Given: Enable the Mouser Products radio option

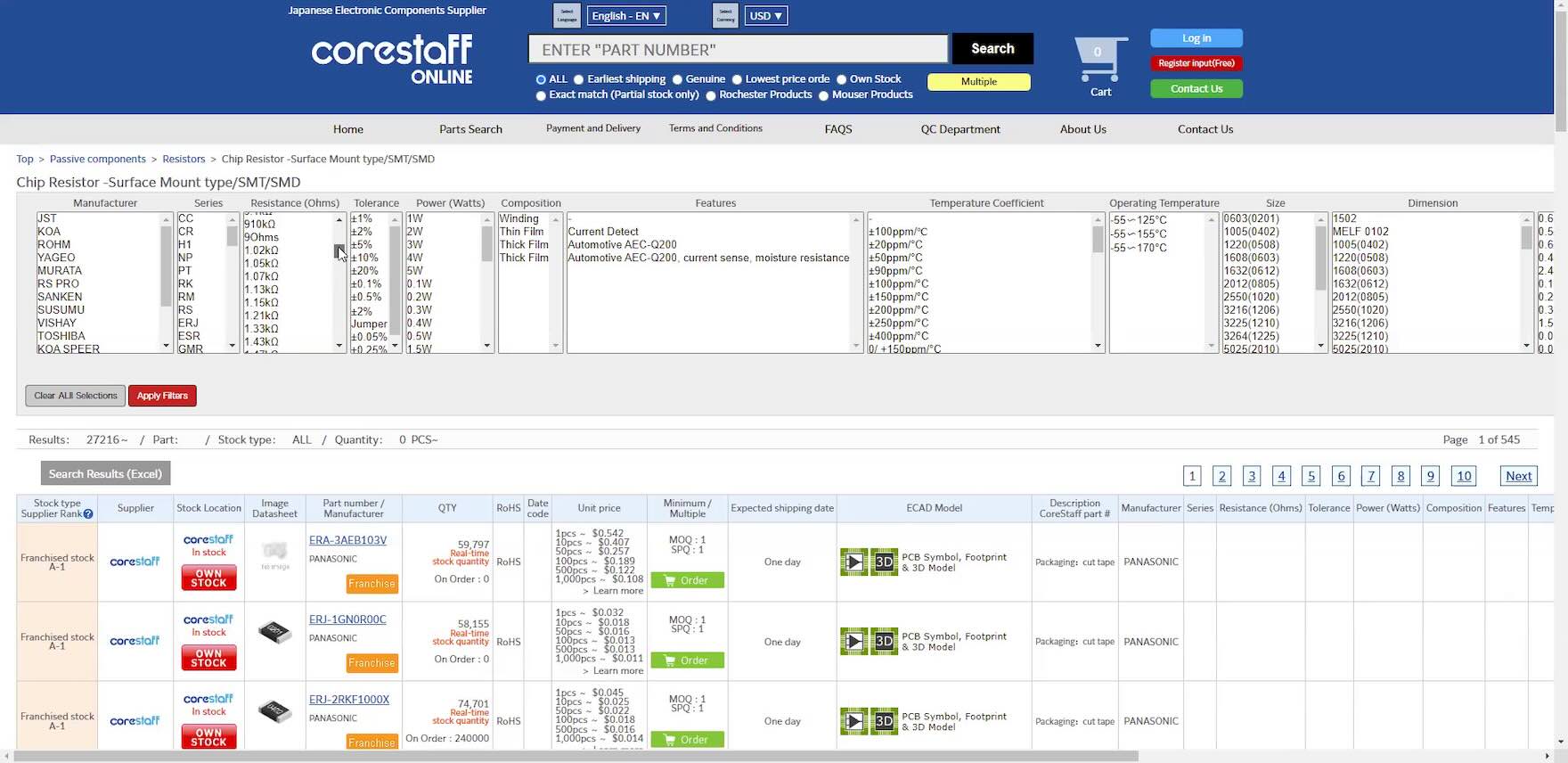Looking at the screenshot, I should (x=823, y=95).
